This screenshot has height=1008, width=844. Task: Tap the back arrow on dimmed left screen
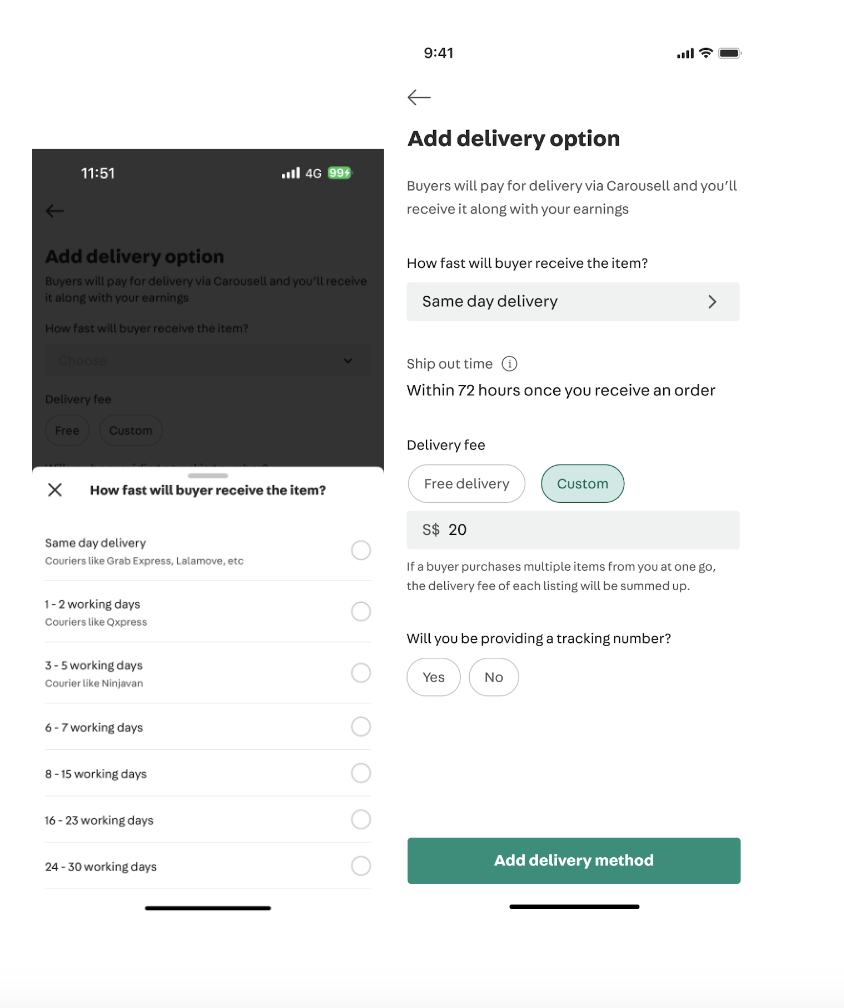click(x=55, y=211)
